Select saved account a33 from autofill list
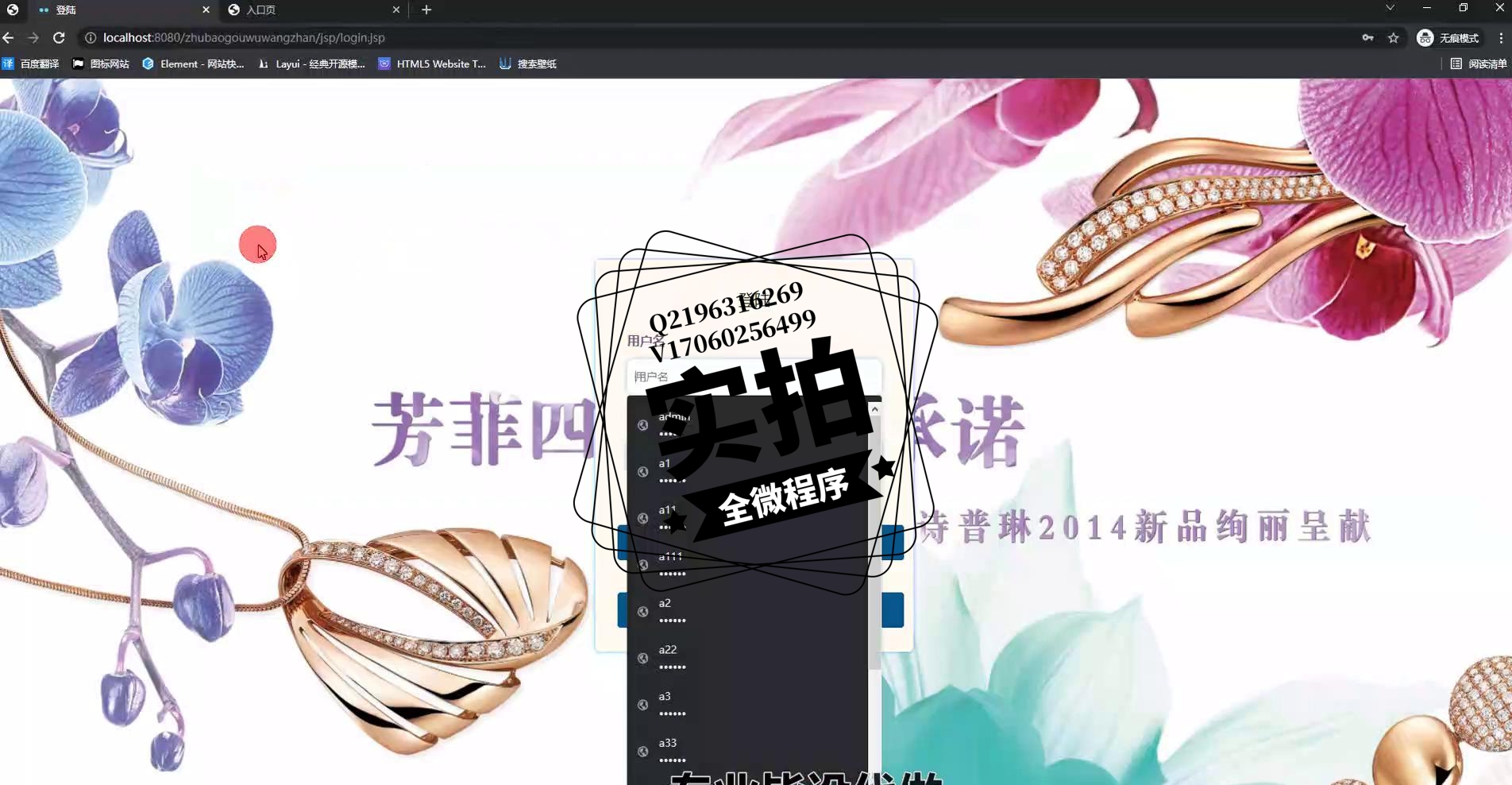Image resolution: width=1512 pixels, height=785 pixels. coord(746,751)
